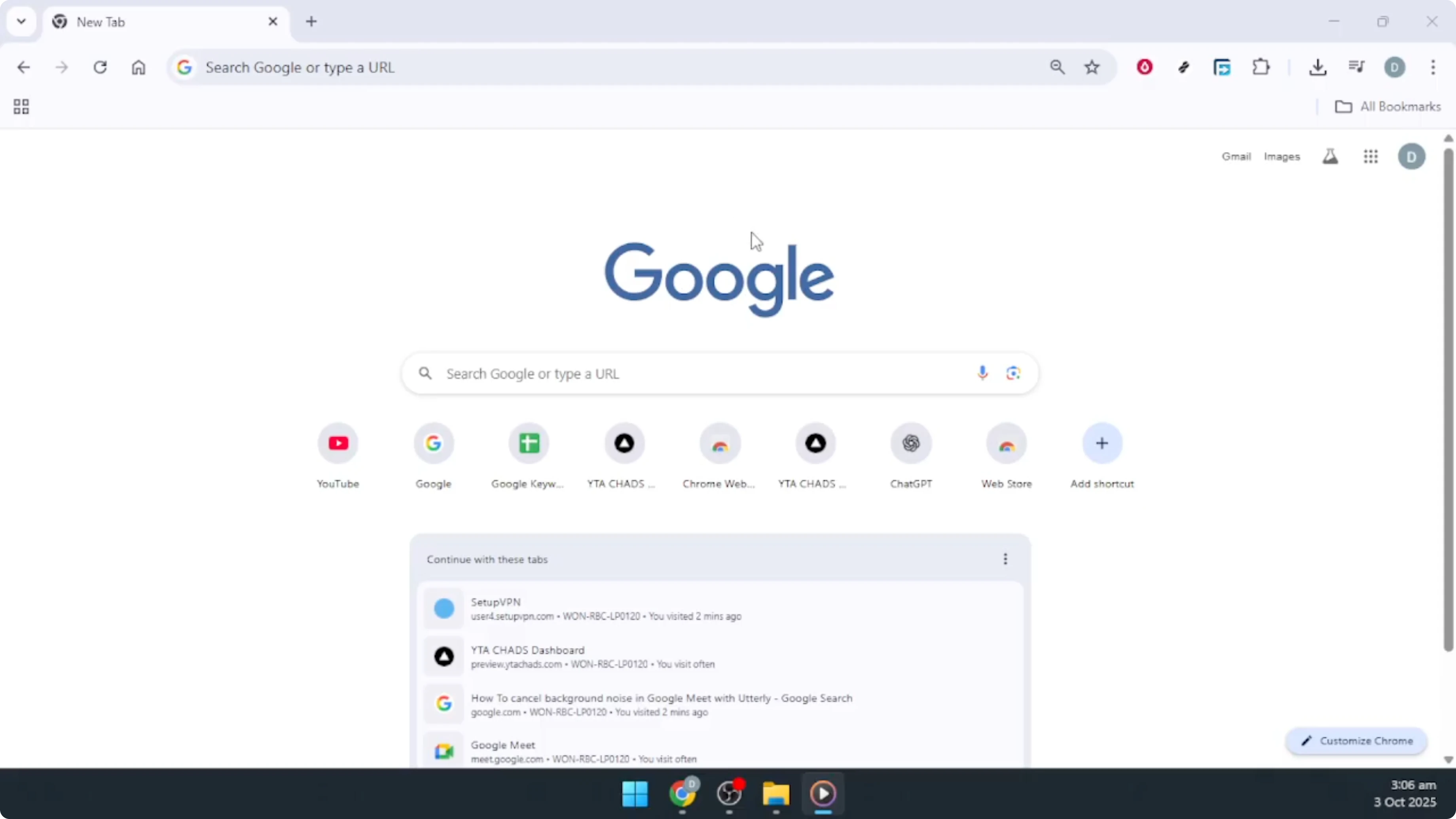The image size is (1456, 819).
Task: Click the zoom magnifier icon in address bar
Action: (1058, 67)
